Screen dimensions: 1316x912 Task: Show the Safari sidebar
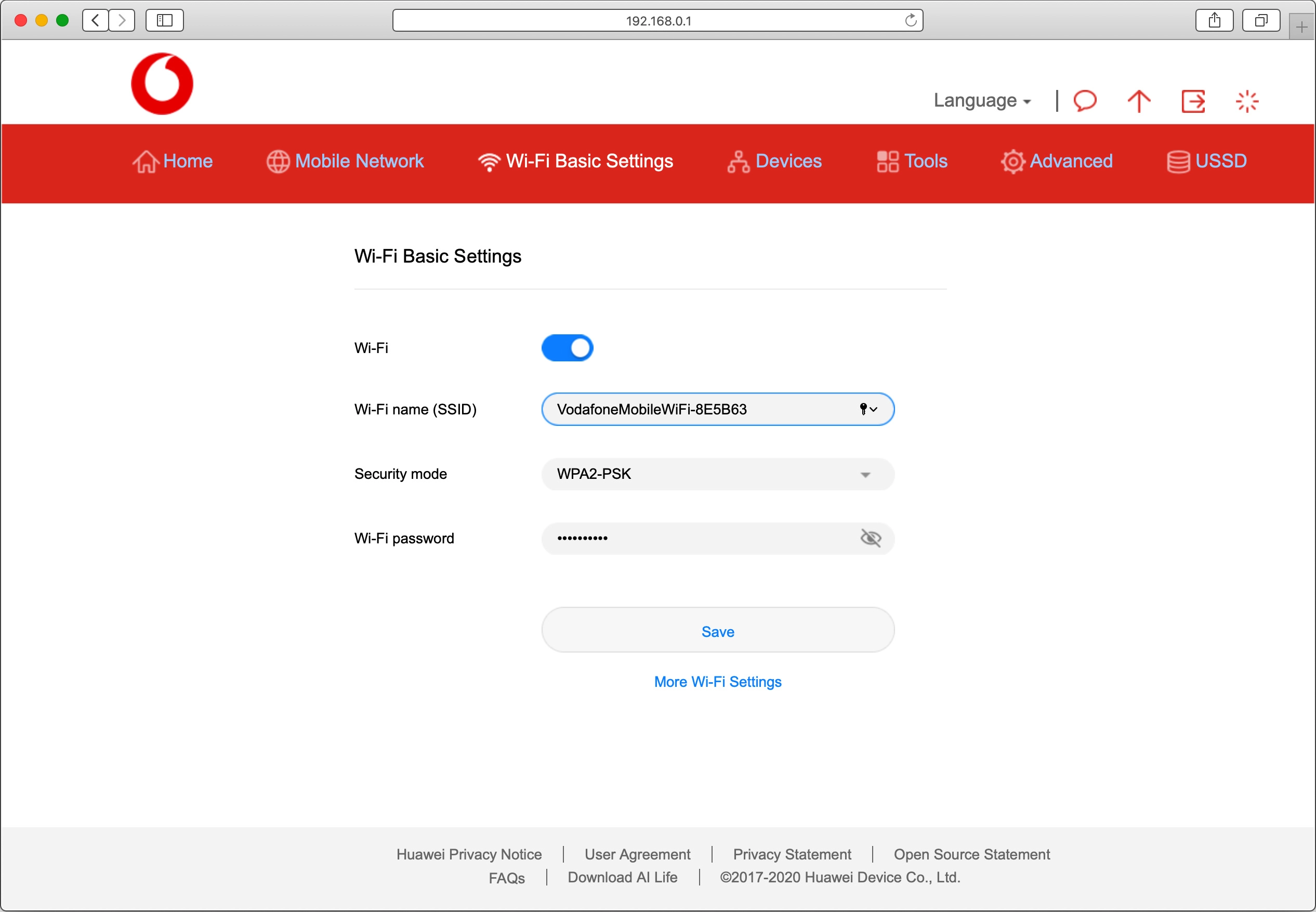click(164, 21)
